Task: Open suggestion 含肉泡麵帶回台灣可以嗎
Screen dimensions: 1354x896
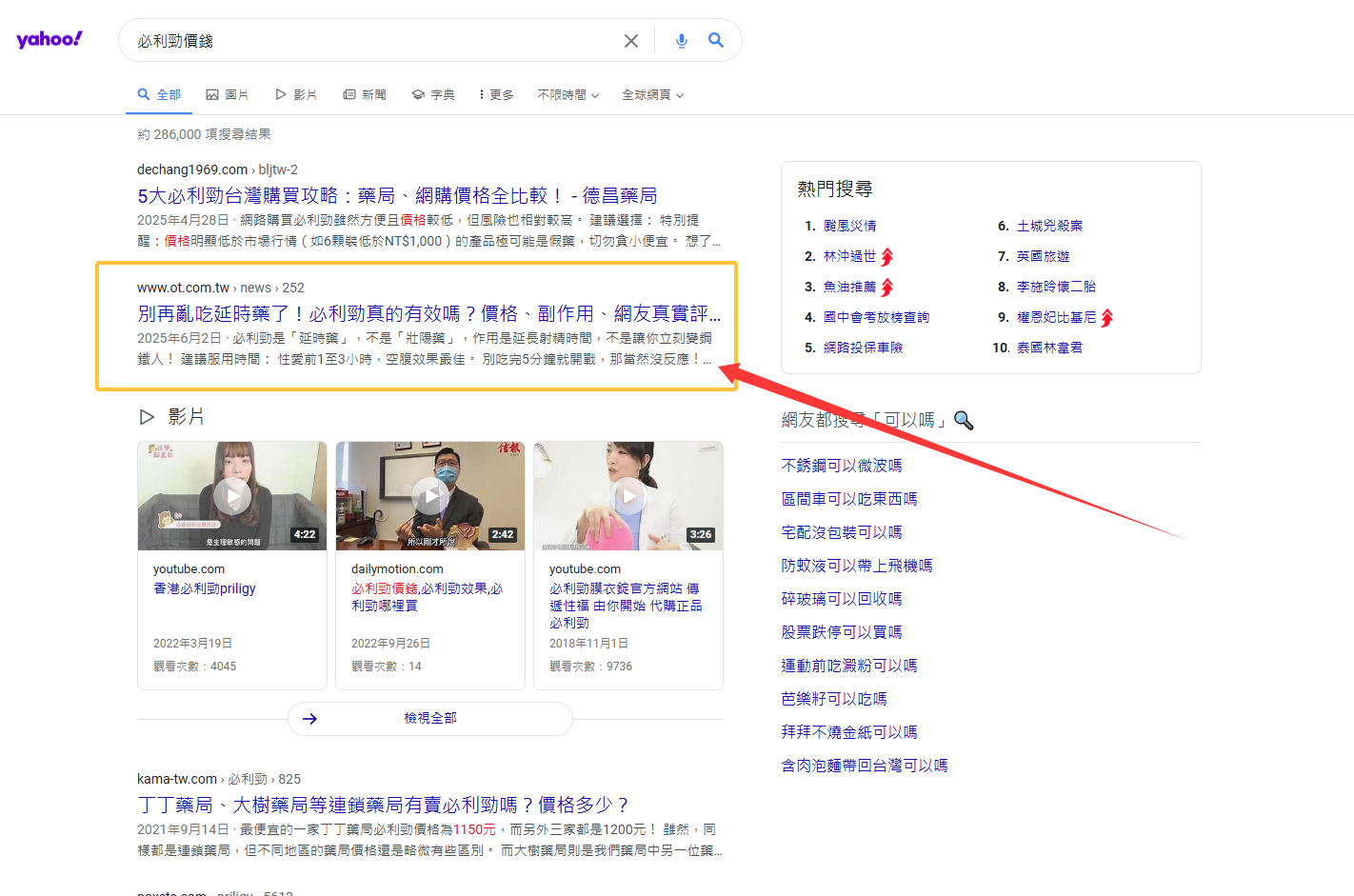Action: coord(865,766)
